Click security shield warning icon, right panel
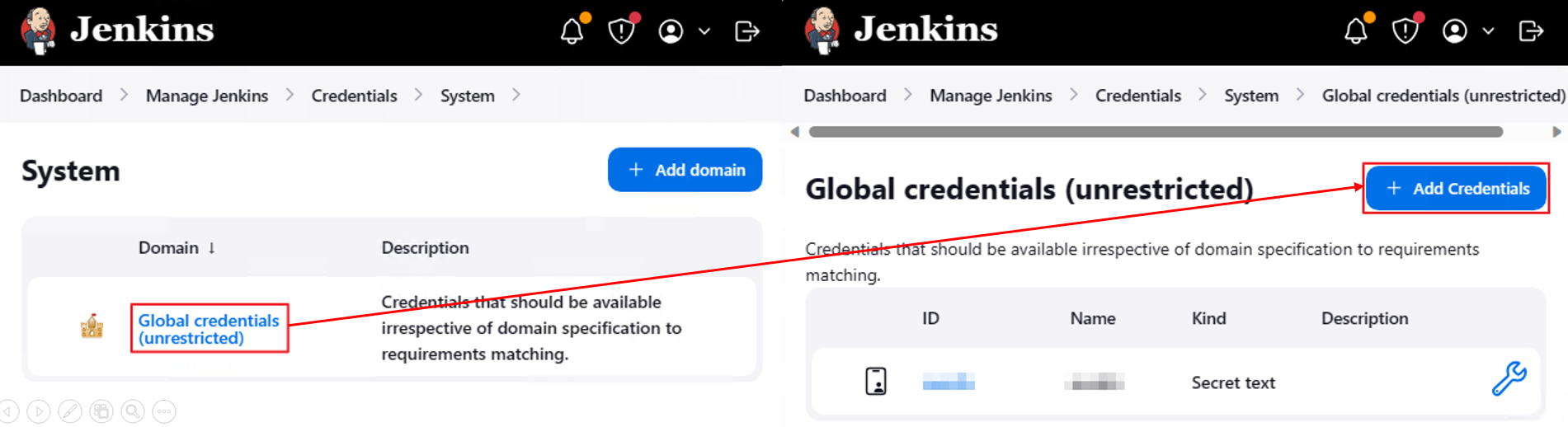The image size is (1568, 427). (x=1405, y=31)
